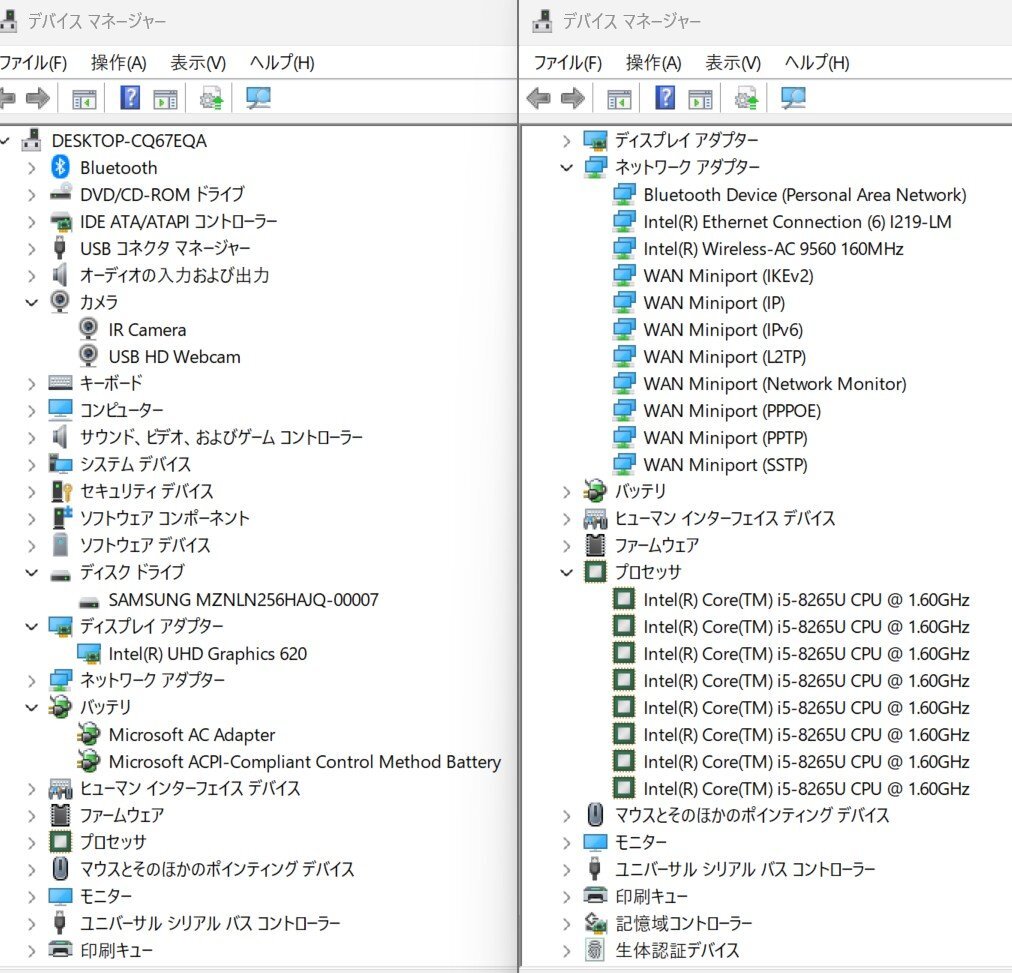Select オーディオの入力および出力 category
The width and height of the screenshot is (1012, 973).
click(x=174, y=276)
